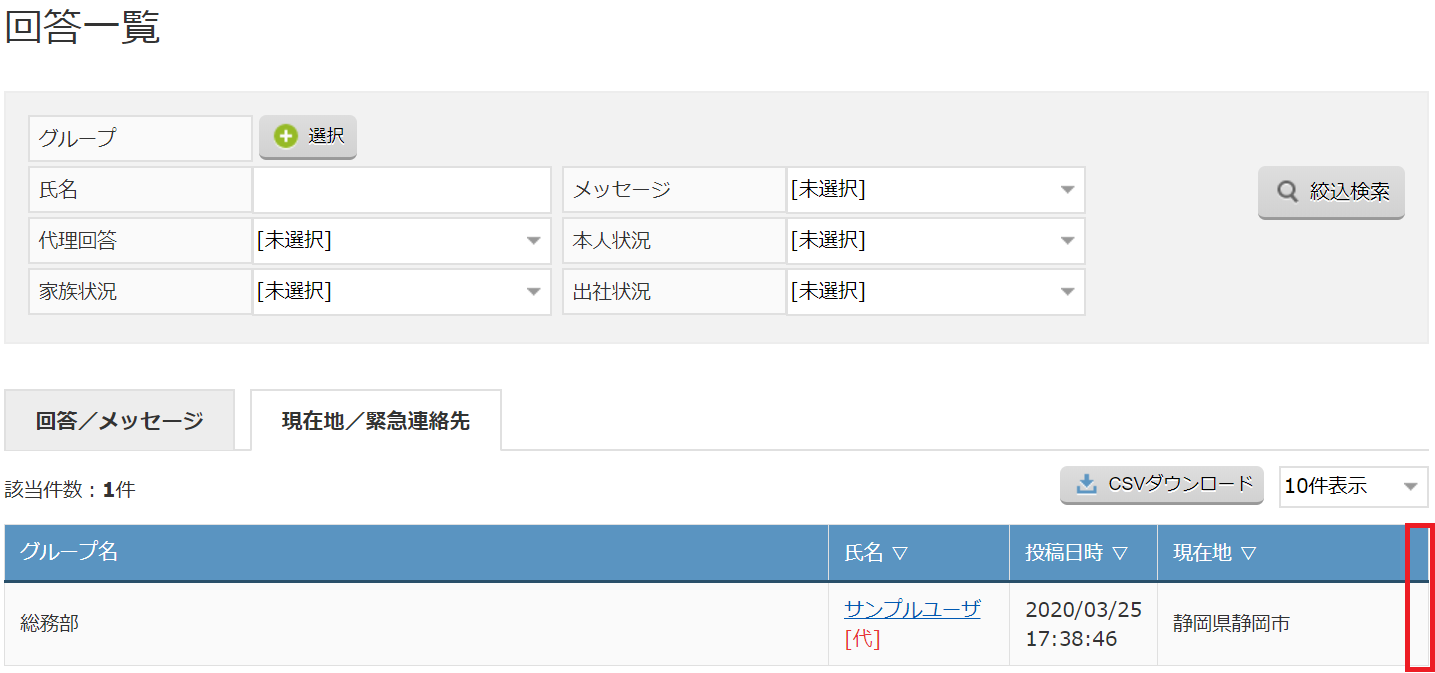
Task: Expand the 代理回答 dropdown
Action: tap(401, 241)
